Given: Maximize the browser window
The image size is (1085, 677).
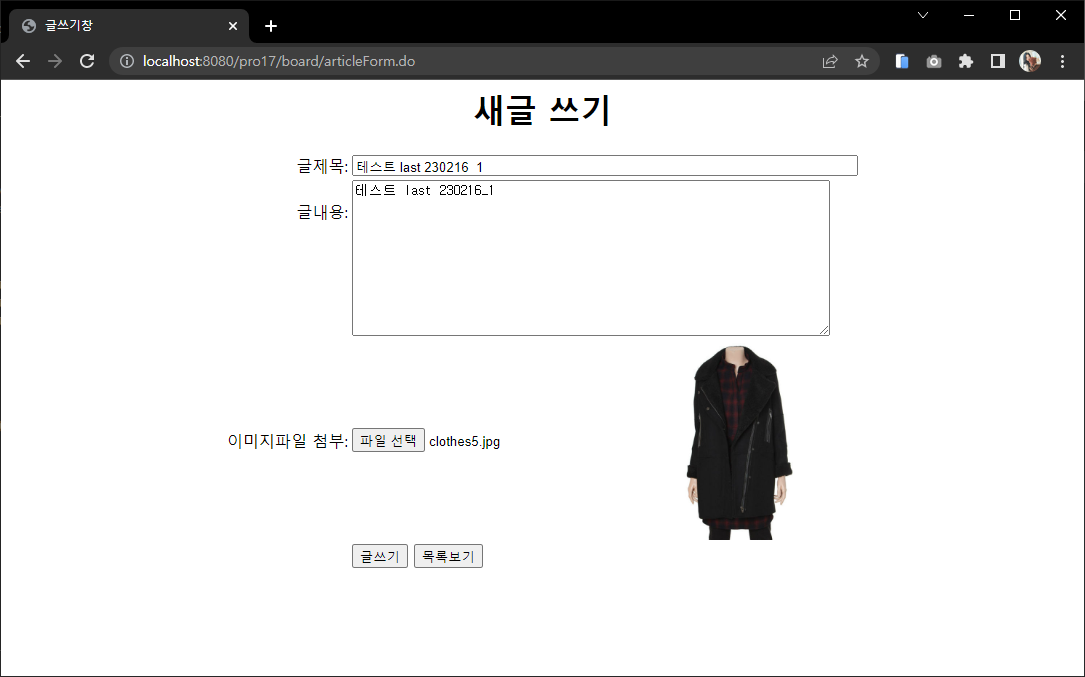Looking at the screenshot, I should (x=1014, y=15).
